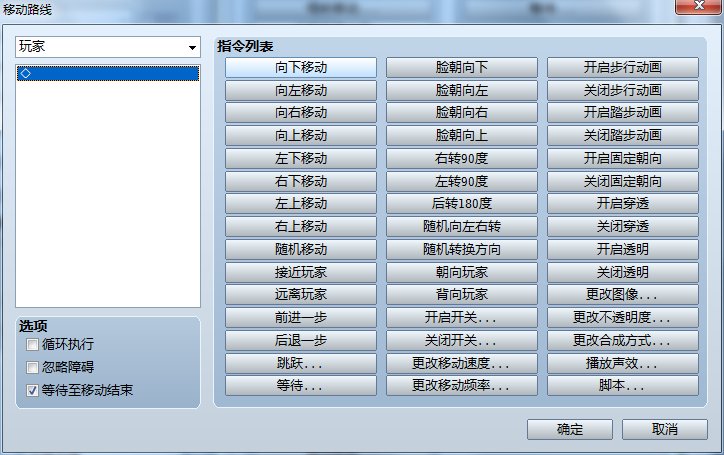Viewport: 724px width, 455px height.
Task: Open 更改移动频率... settings
Action: click(462, 385)
